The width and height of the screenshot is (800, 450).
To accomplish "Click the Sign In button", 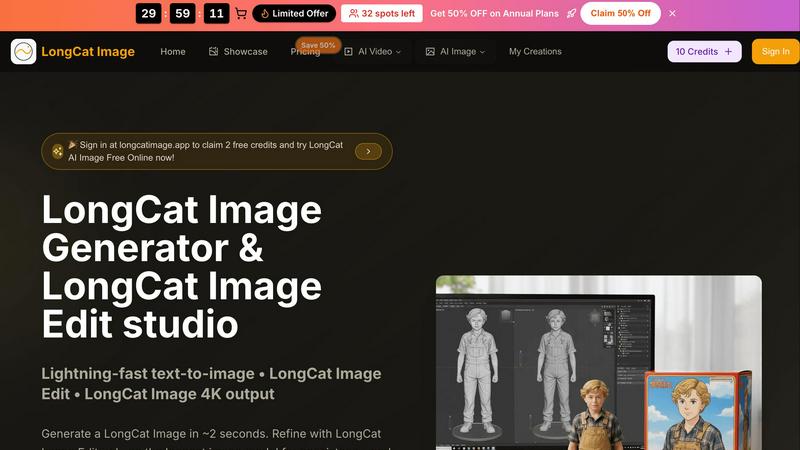I will pyautogui.click(x=776, y=52).
